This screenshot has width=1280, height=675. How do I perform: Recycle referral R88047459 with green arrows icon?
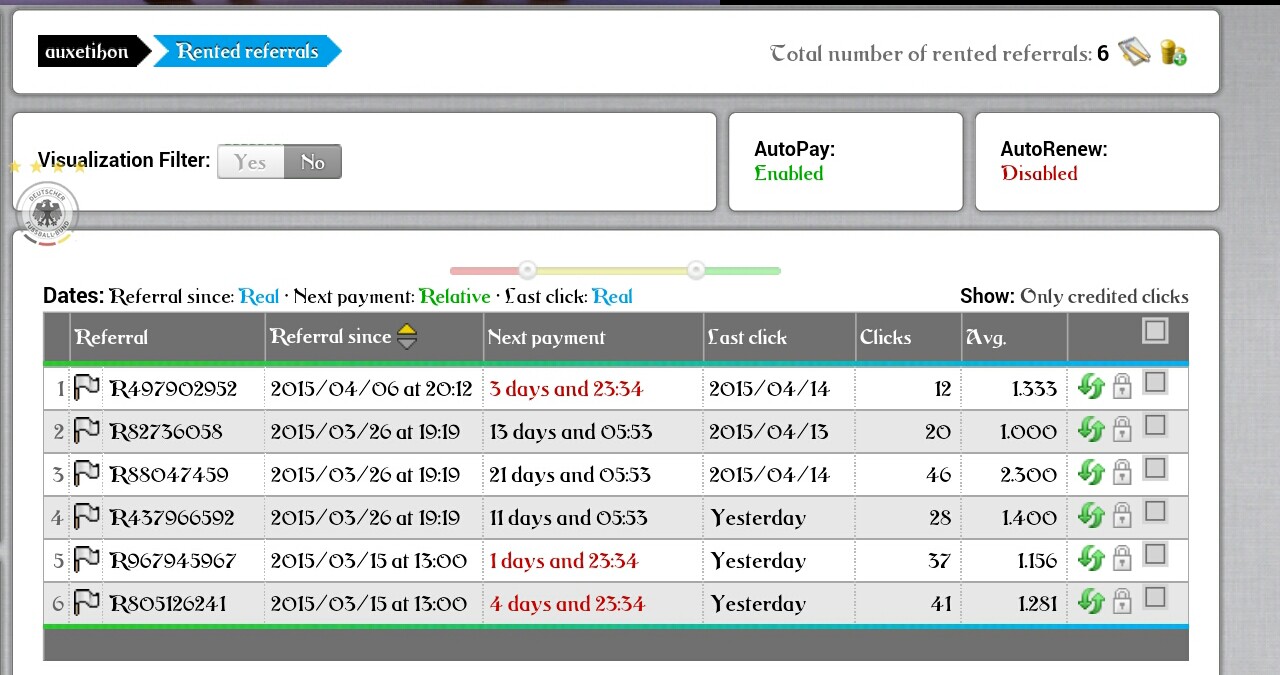coord(1092,473)
